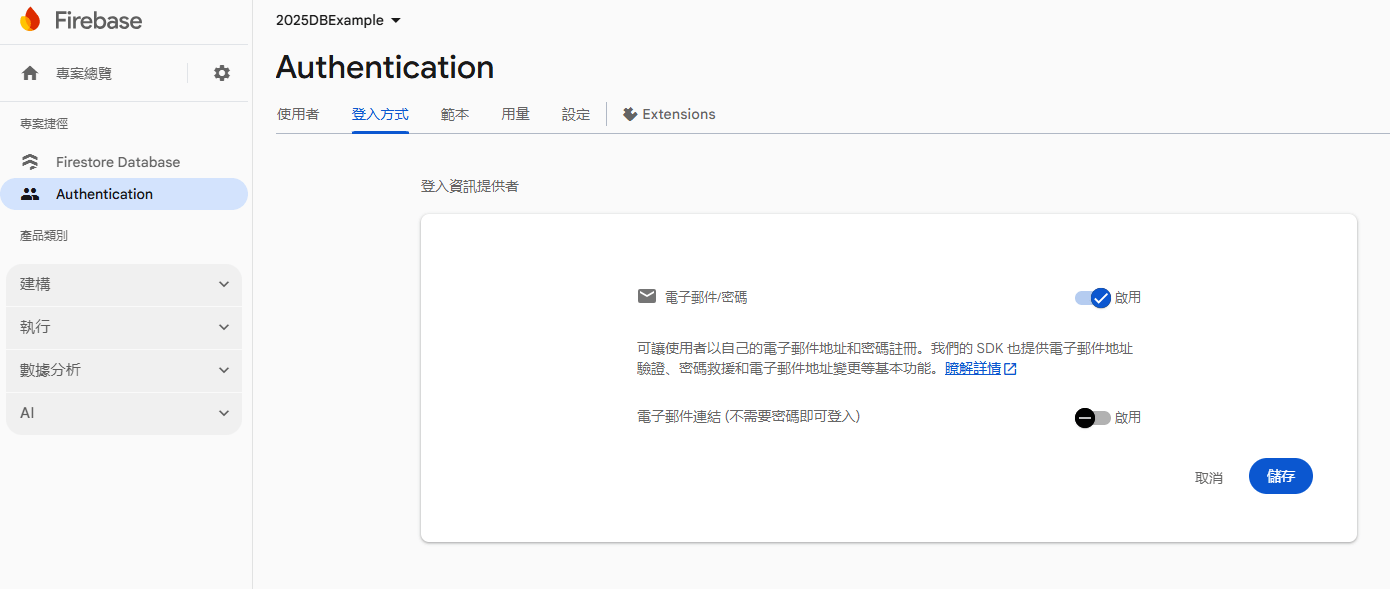Click the Authentication people icon
This screenshot has width=1390, height=589.
click(x=30, y=194)
